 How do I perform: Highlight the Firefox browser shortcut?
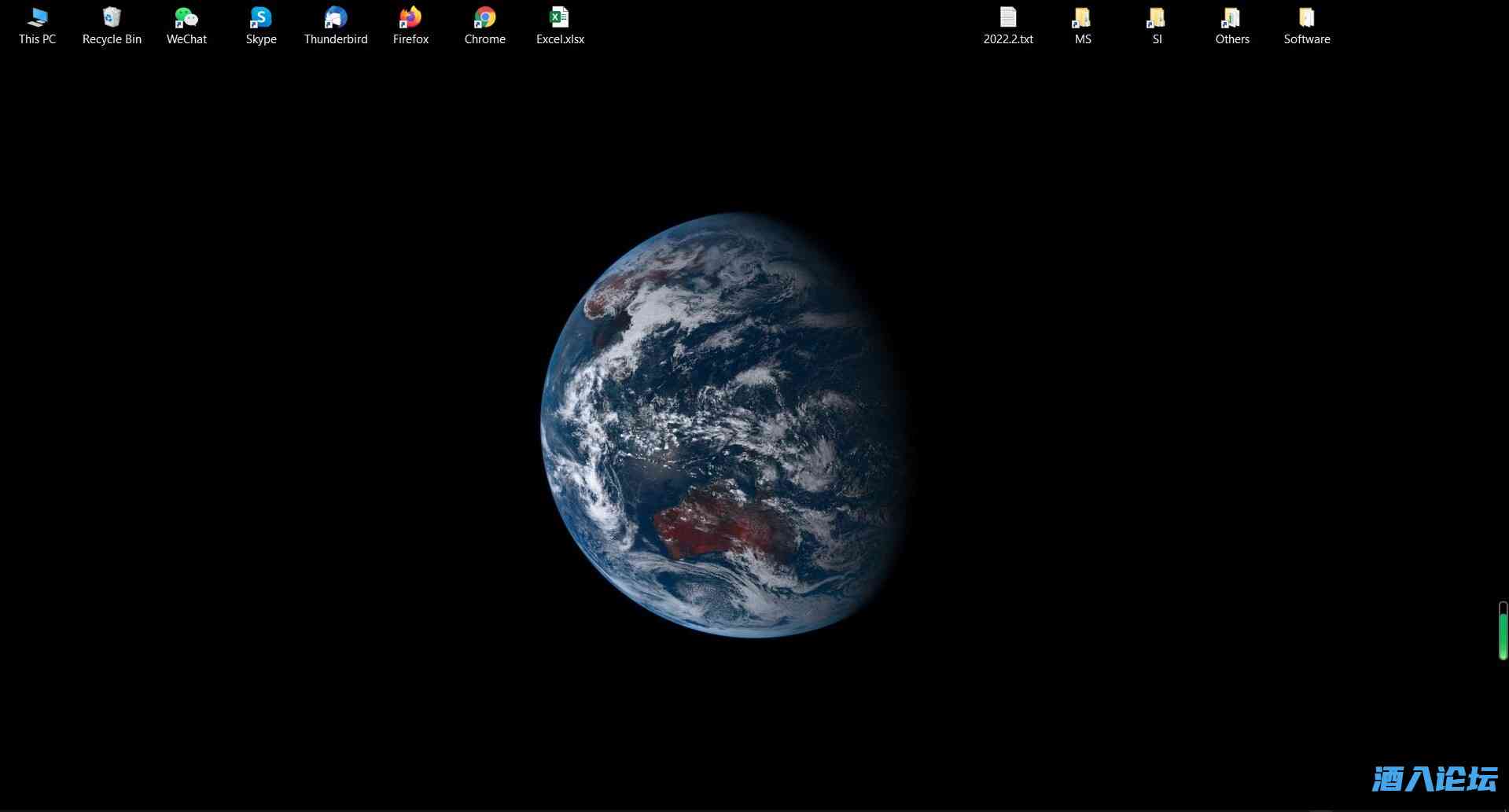coord(410,18)
